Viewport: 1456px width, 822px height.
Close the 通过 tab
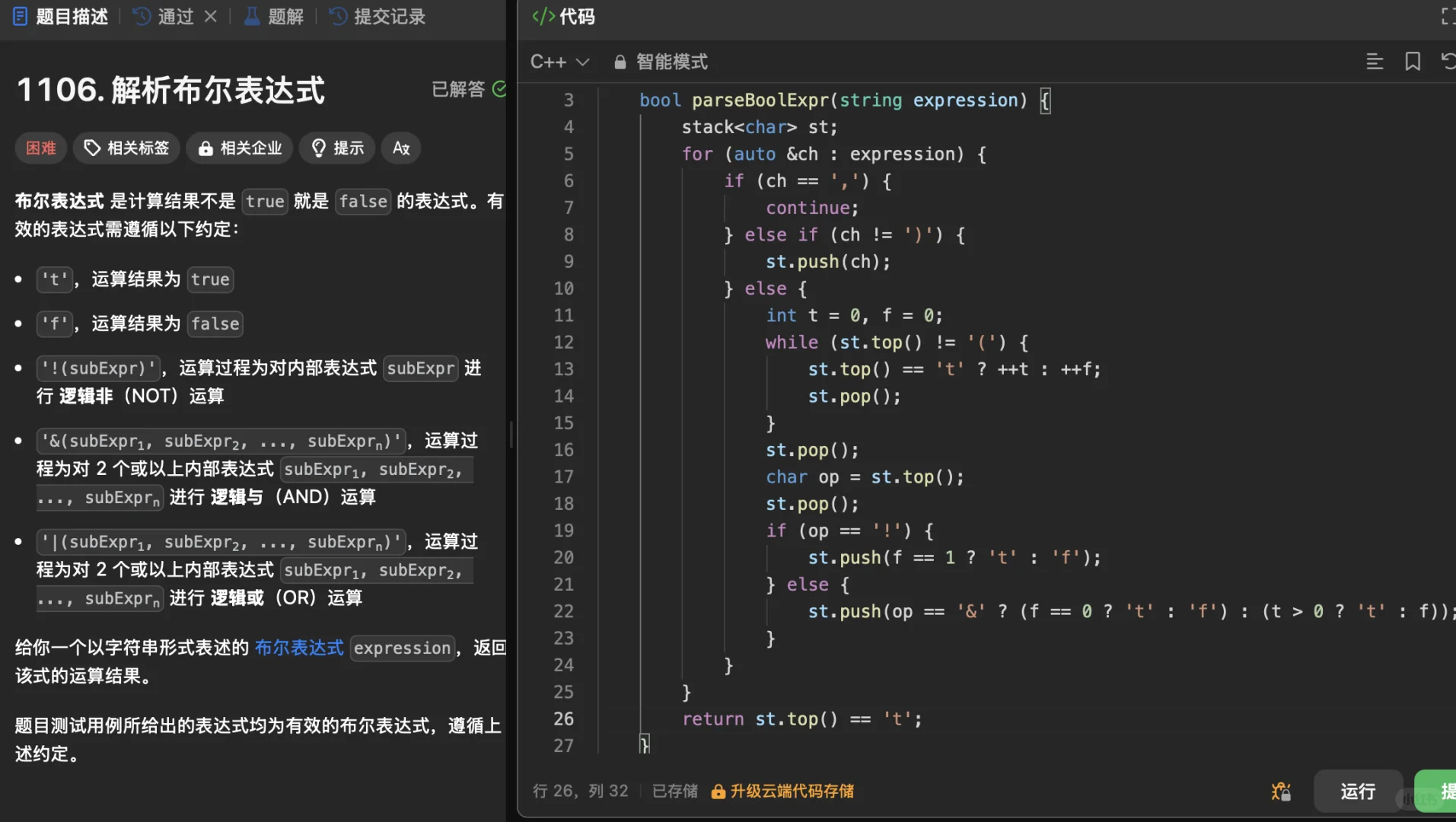[x=211, y=16]
